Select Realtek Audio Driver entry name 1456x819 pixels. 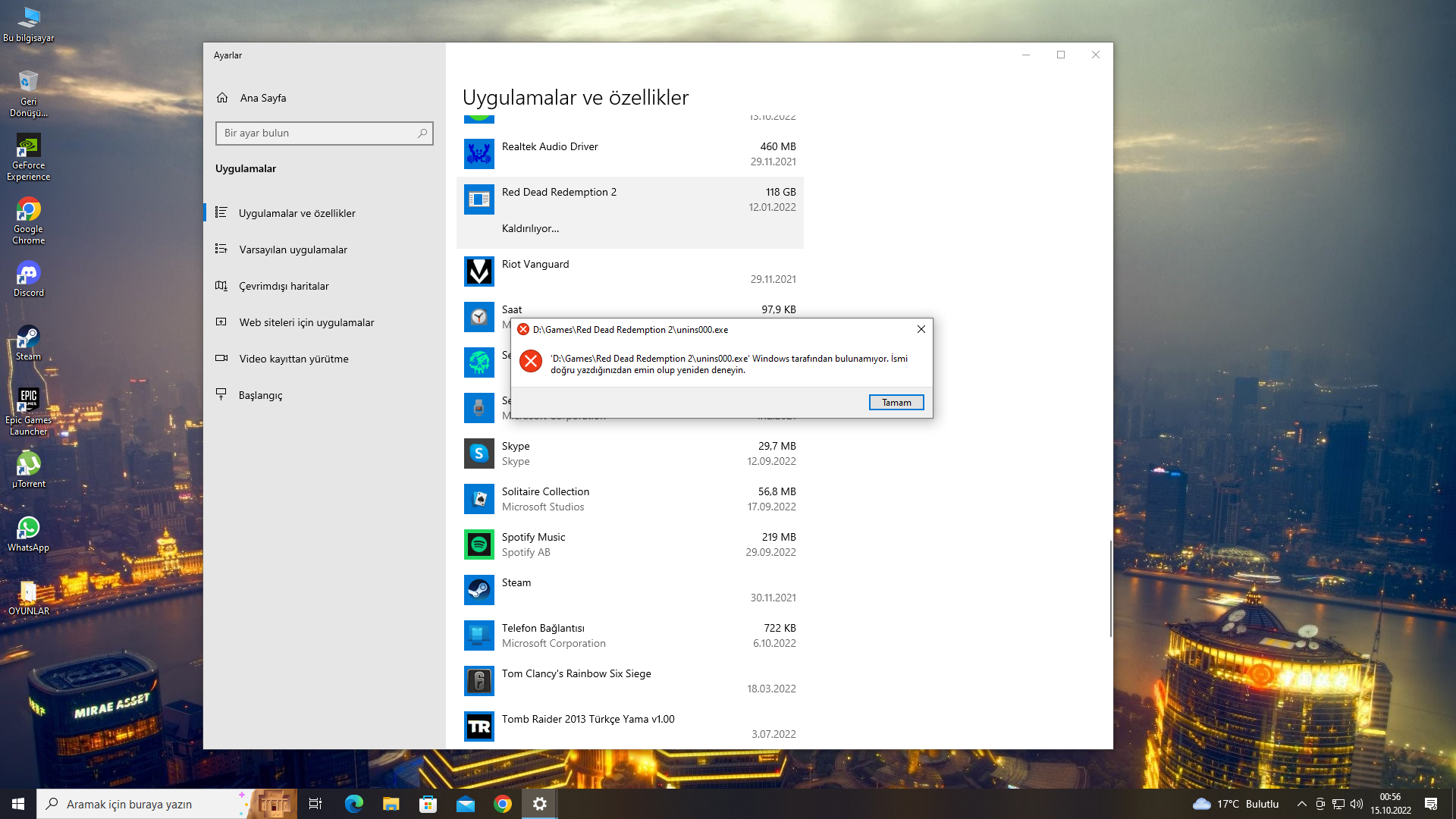coord(550,146)
